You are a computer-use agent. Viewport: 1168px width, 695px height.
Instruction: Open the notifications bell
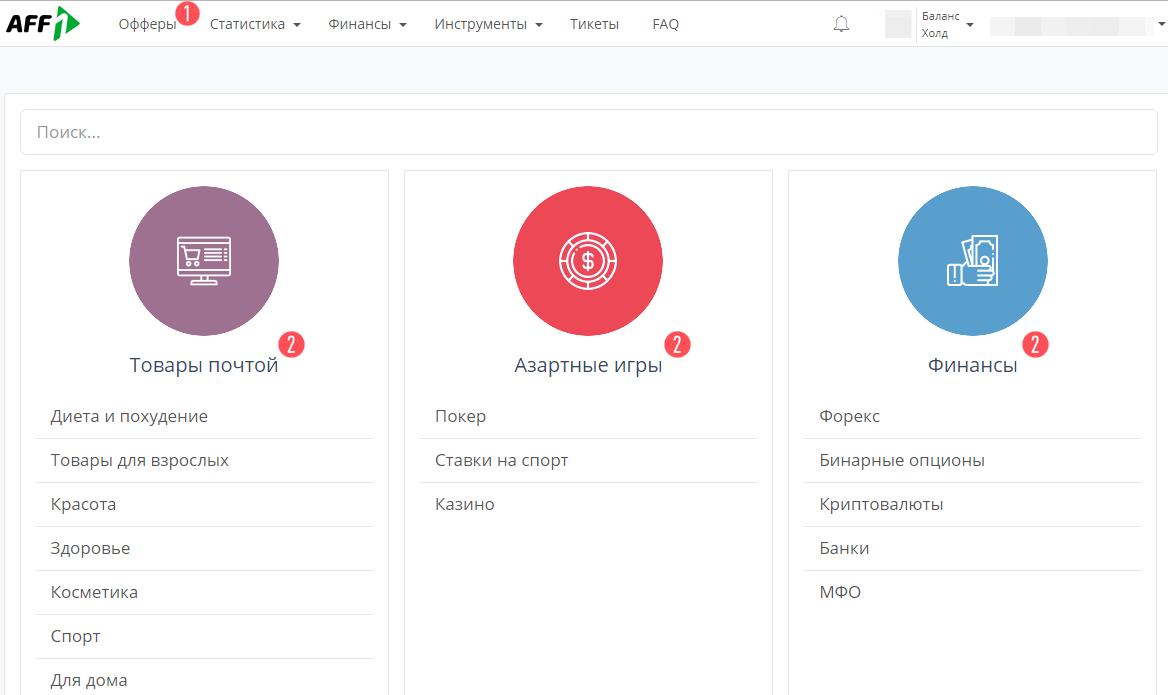click(x=841, y=24)
